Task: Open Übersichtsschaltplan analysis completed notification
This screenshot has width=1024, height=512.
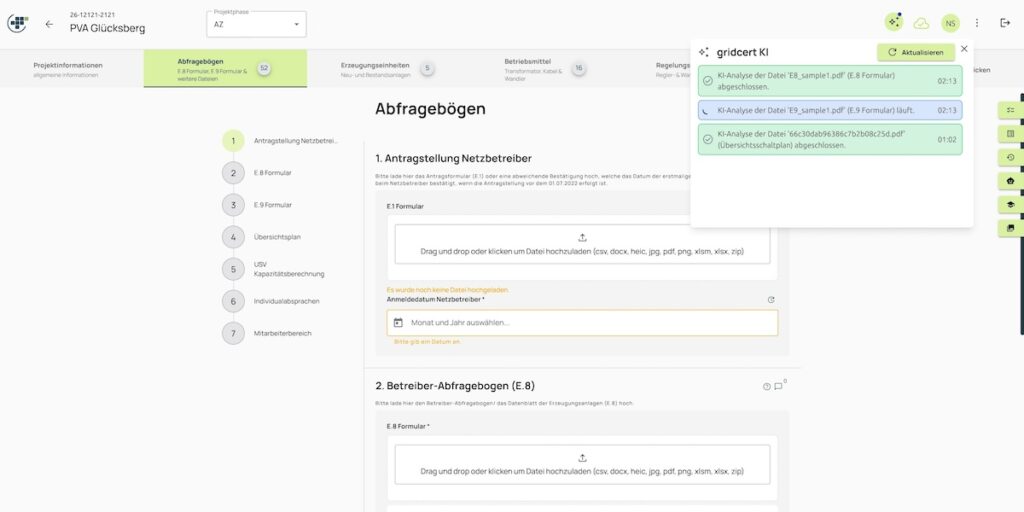Action: pyautogui.click(x=830, y=139)
